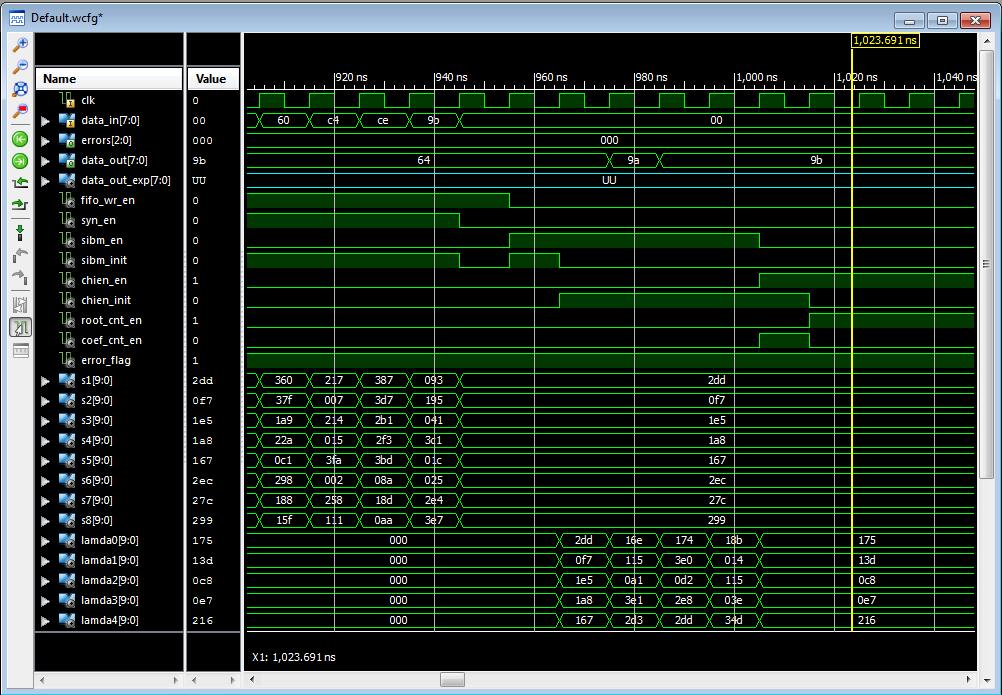This screenshot has height=695, width=1002.
Task: Click the Swap Cursors icon
Action: click(20, 305)
